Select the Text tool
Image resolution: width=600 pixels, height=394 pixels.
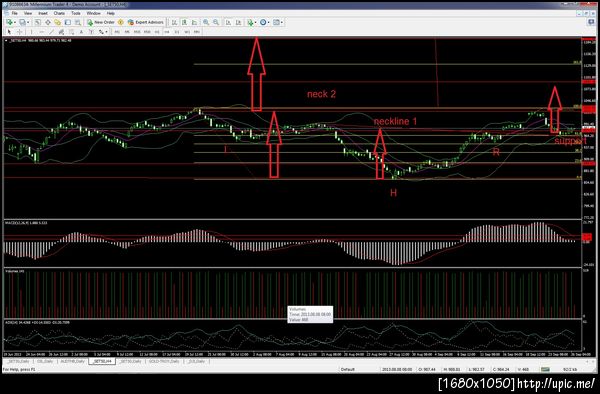tap(81, 32)
